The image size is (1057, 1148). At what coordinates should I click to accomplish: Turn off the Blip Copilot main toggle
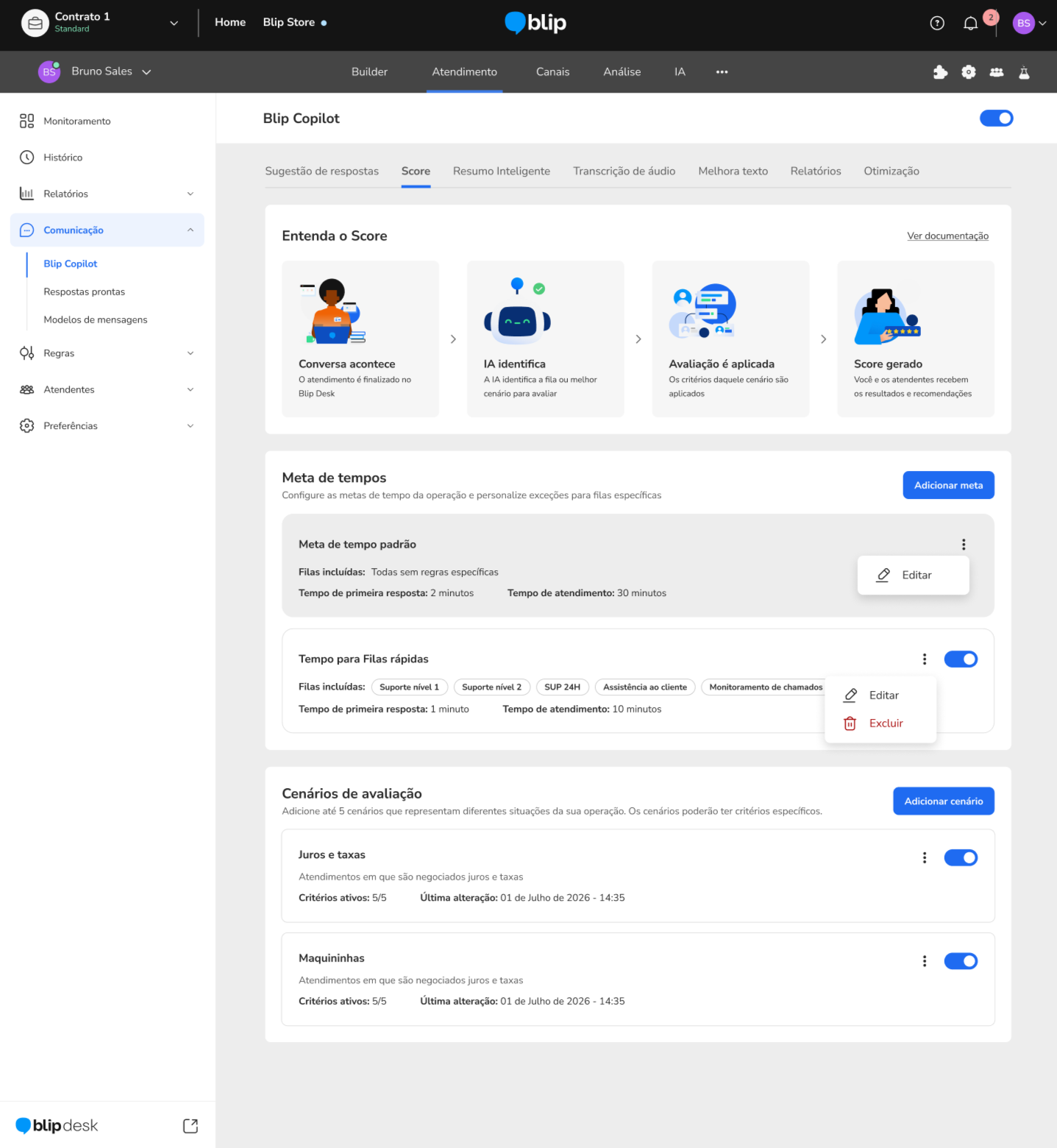click(x=996, y=118)
